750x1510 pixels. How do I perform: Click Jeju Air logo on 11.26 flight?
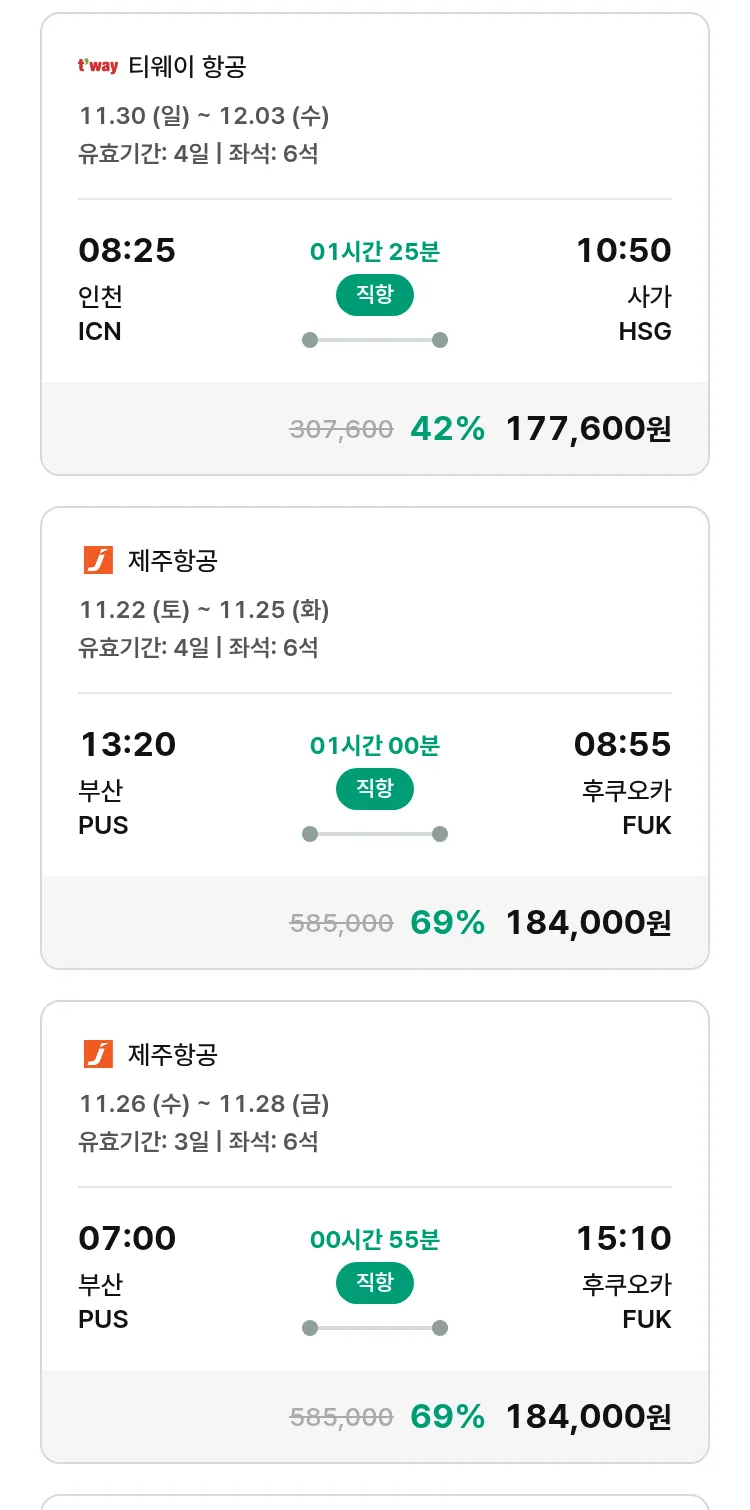pyautogui.click(x=98, y=1054)
